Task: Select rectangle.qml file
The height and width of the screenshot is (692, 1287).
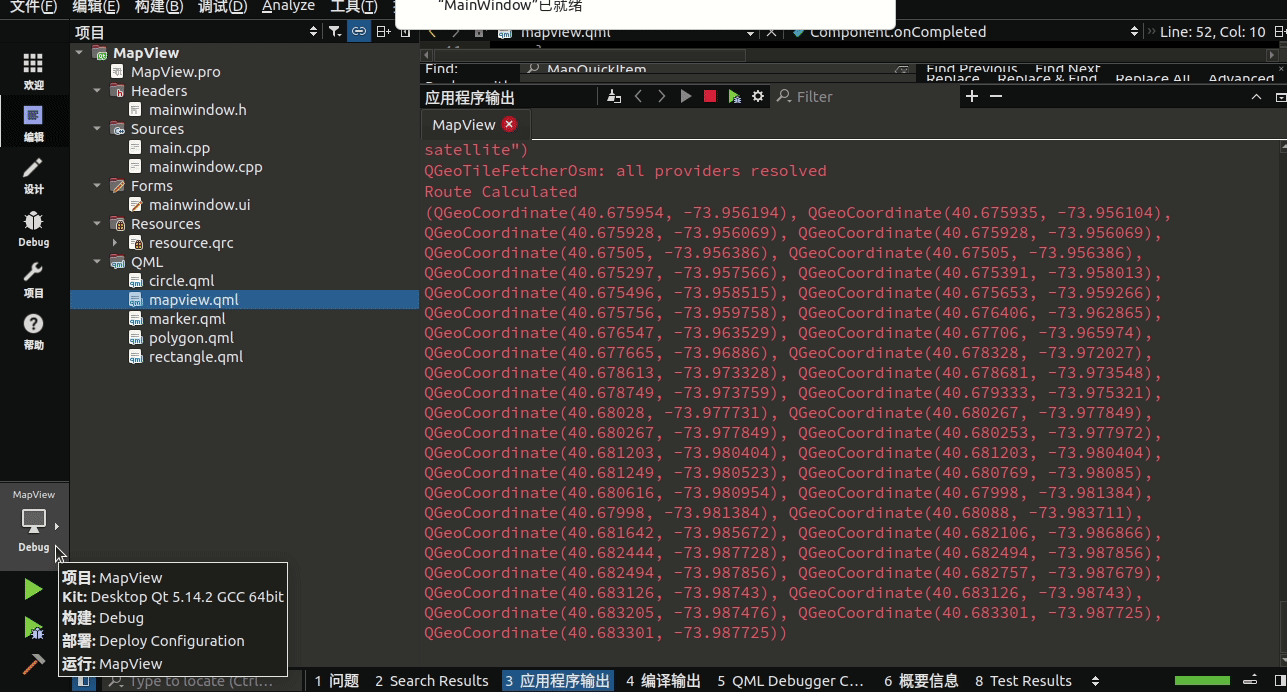Action: point(196,357)
